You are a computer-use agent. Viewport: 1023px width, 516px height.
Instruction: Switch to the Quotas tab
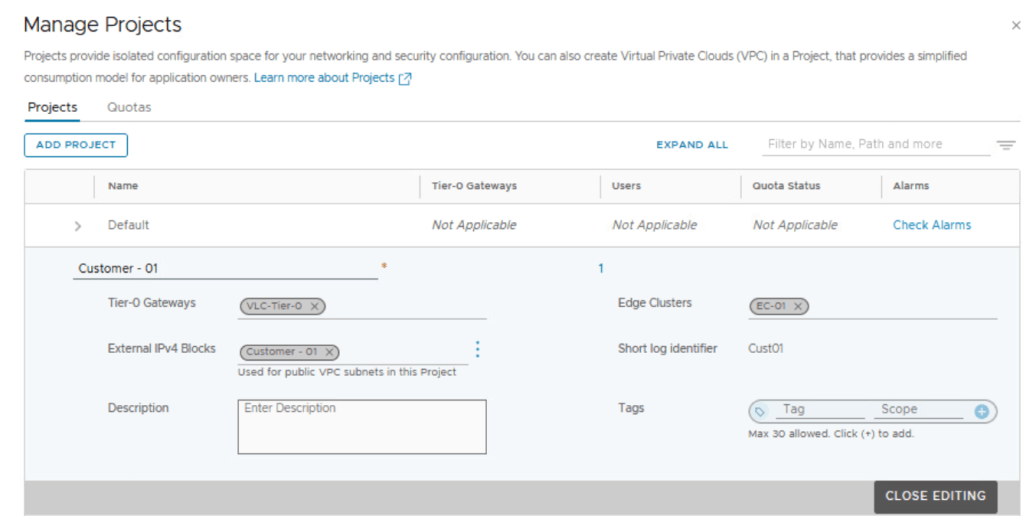pyautogui.click(x=129, y=107)
